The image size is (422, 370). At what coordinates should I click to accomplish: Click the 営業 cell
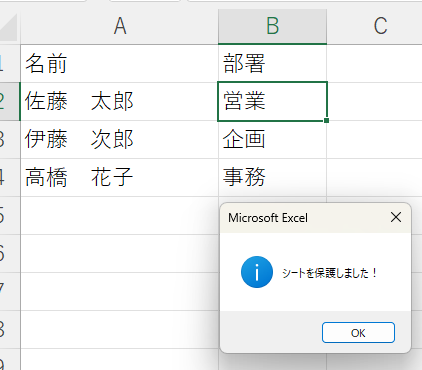[272, 101]
